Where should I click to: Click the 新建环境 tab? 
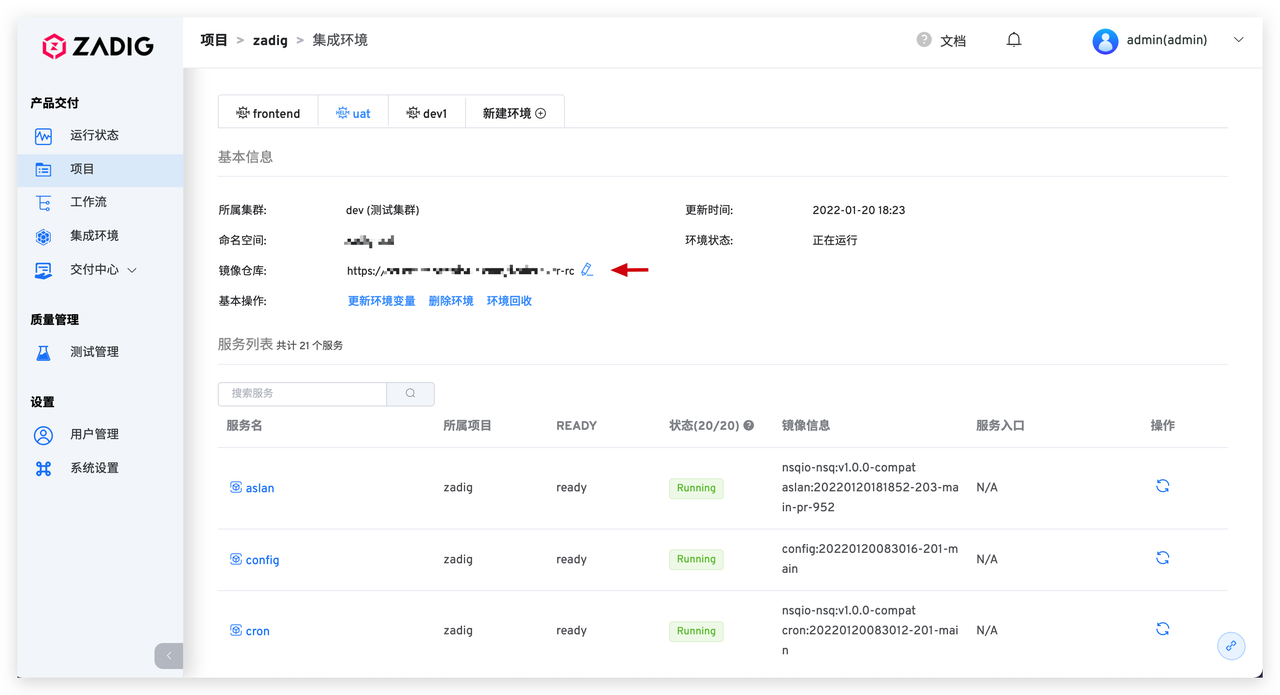click(515, 113)
